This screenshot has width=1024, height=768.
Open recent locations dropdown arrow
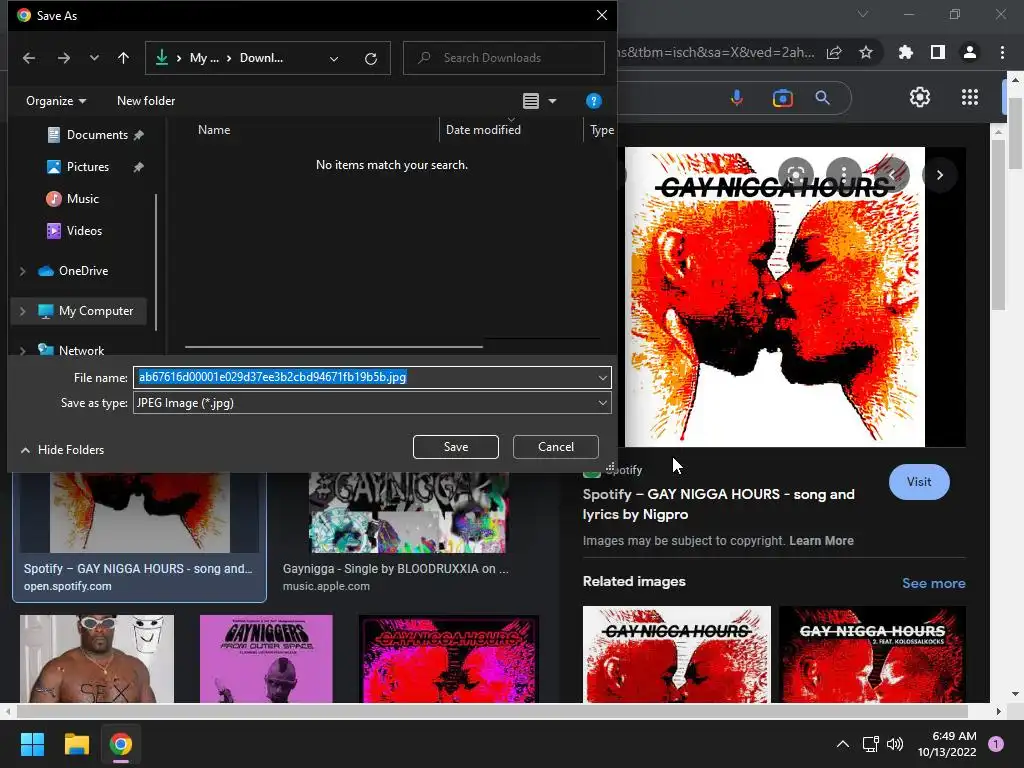[x=94, y=58]
